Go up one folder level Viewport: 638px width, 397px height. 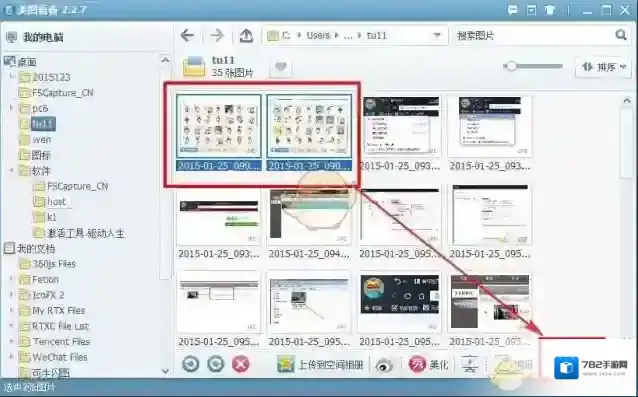coord(246,35)
